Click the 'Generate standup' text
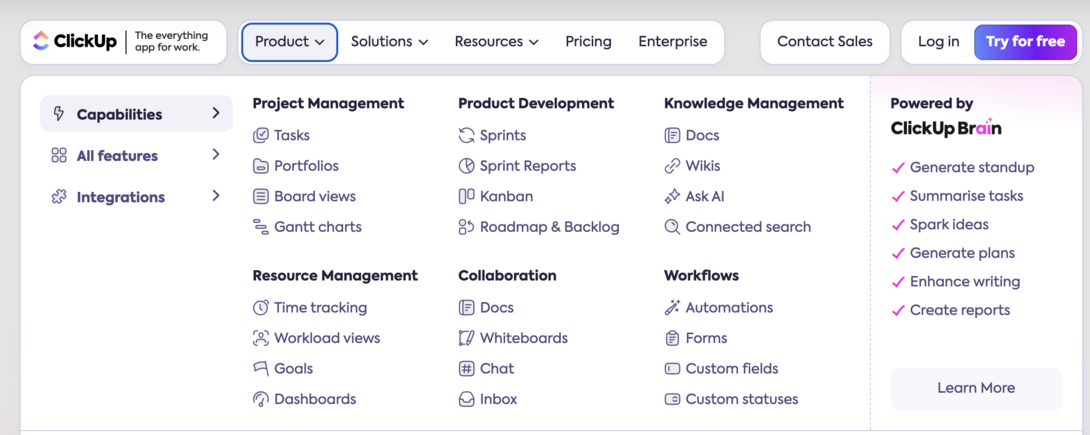Viewport: 1090px width, 435px height. click(x=972, y=167)
